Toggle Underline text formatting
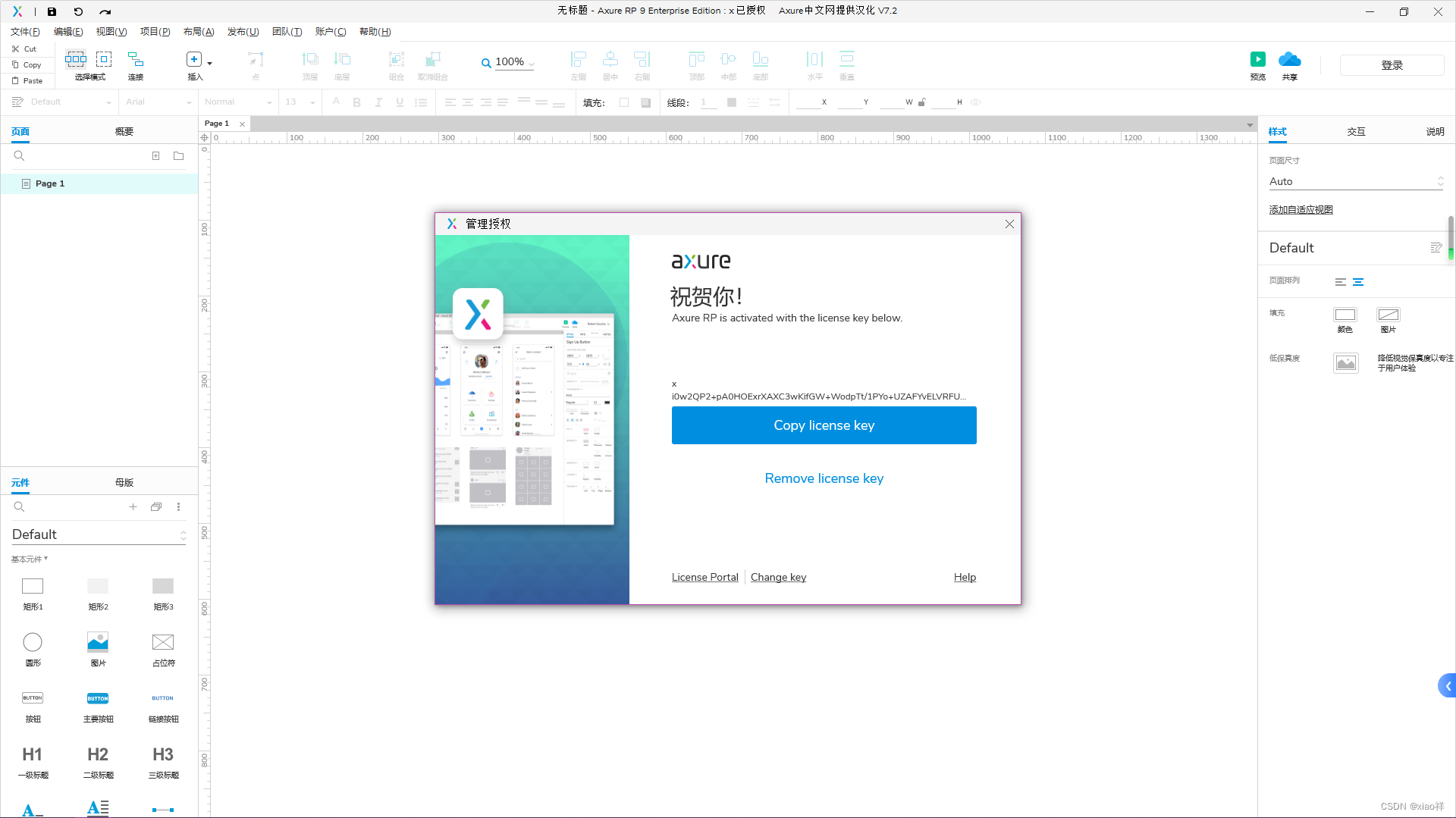 tap(400, 102)
